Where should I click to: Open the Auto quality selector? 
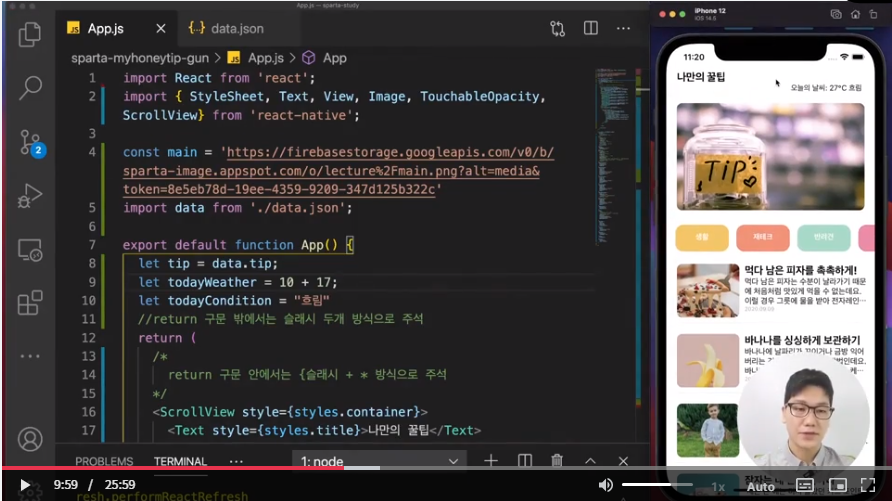[761, 487]
